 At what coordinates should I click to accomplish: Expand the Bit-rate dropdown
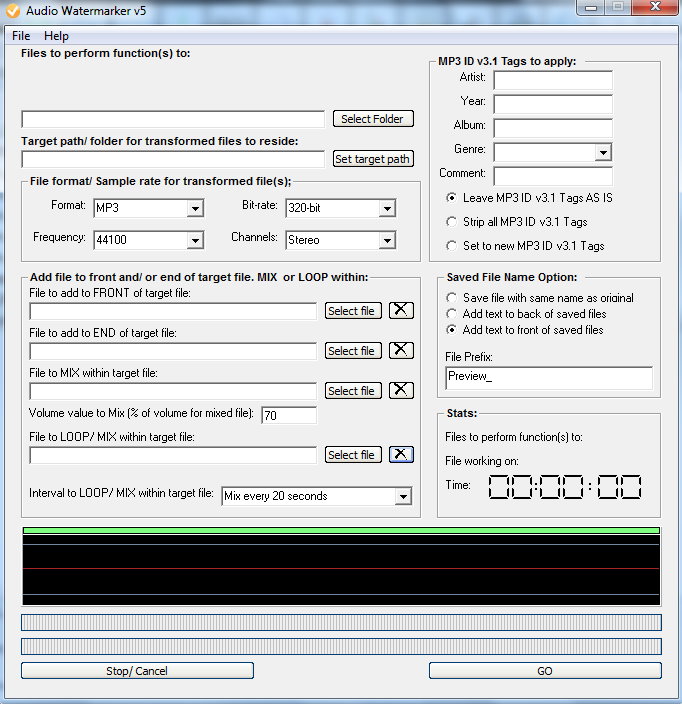pos(387,209)
